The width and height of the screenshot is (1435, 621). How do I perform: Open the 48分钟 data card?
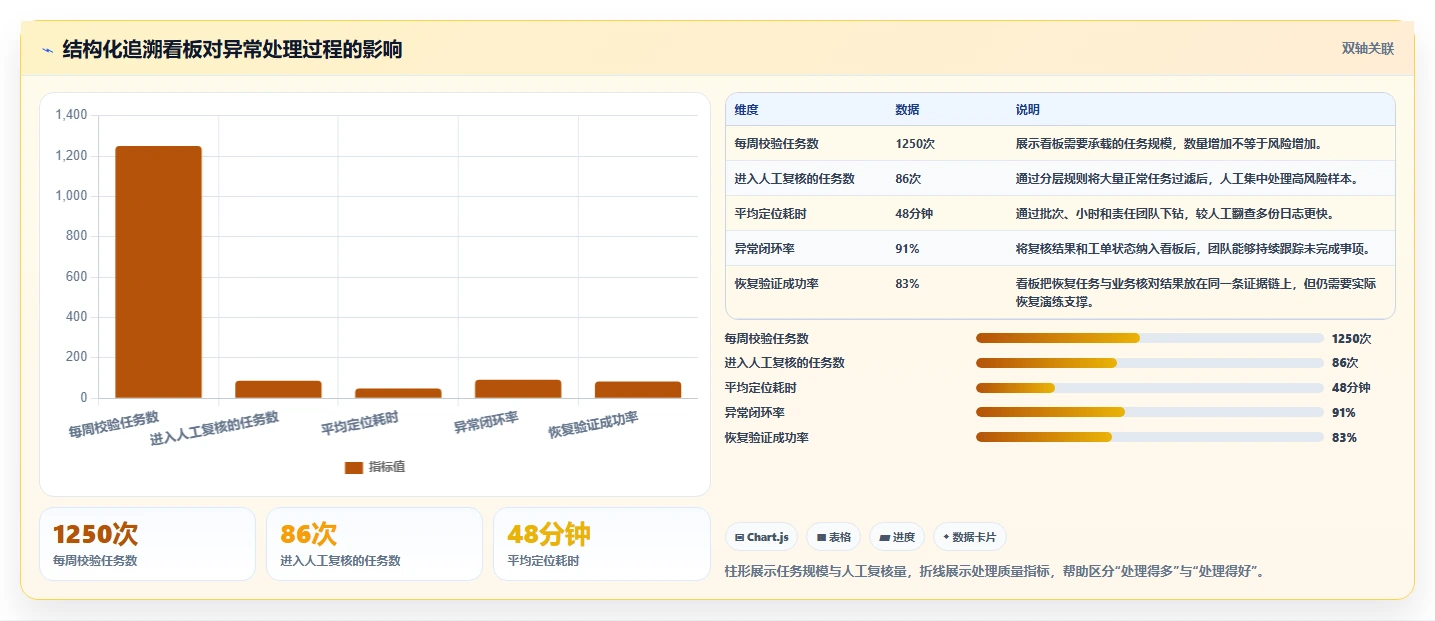[x=601, y=544]
